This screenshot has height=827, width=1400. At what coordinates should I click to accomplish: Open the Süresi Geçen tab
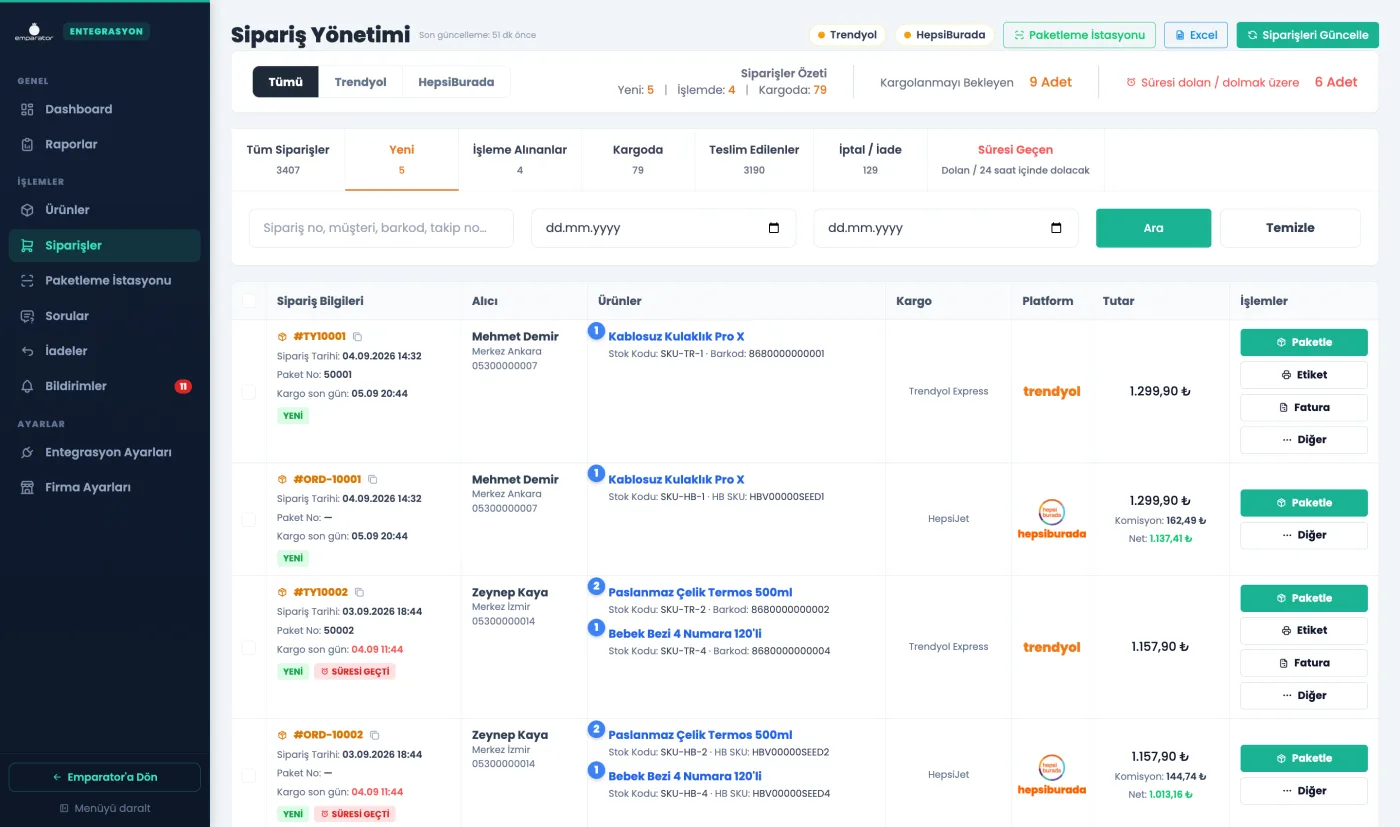point(1015,159)
